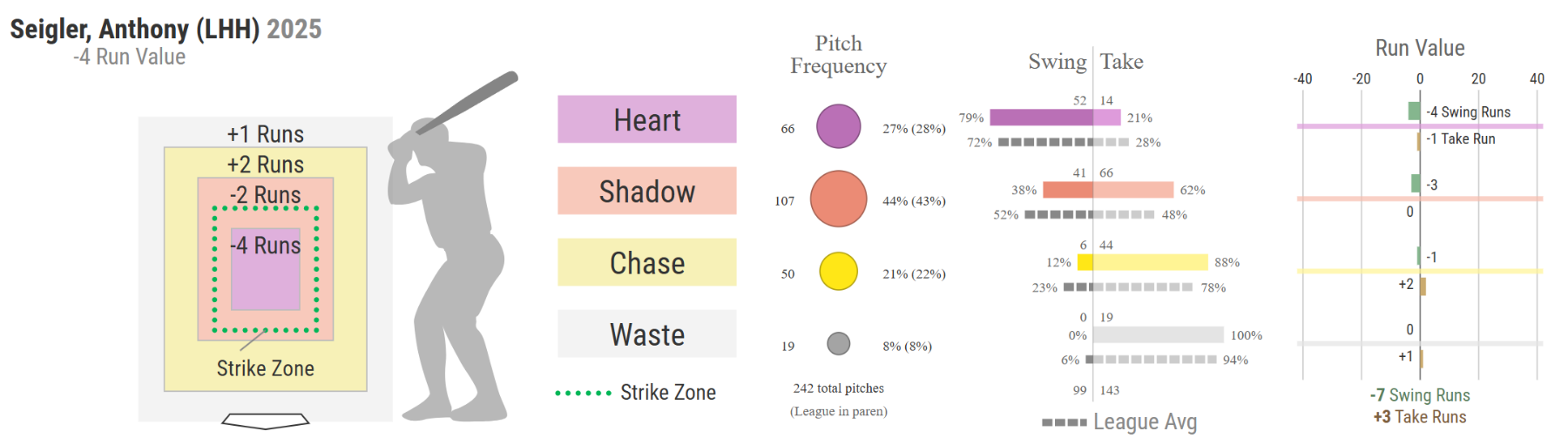Click the yellow Chase frequency circle

838,272
